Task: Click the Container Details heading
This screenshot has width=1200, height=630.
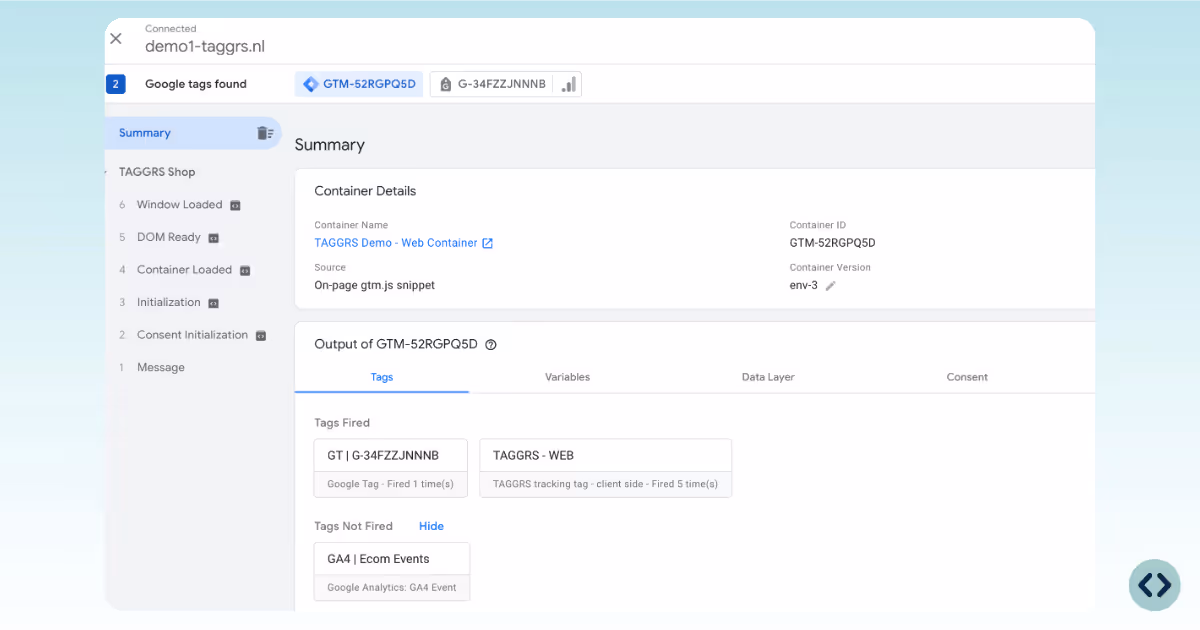Action: point(365,191)
